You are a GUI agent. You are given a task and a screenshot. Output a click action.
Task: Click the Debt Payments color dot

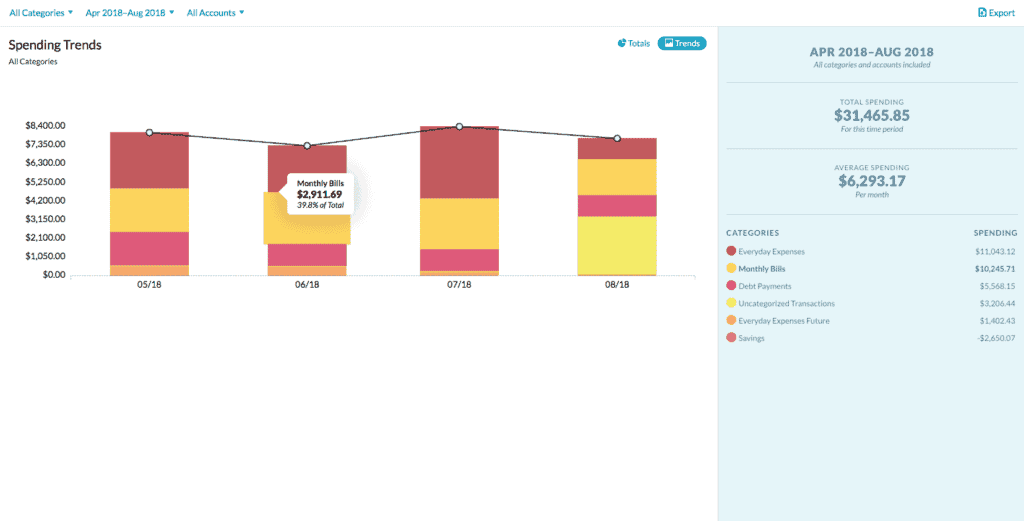point(731,285)
